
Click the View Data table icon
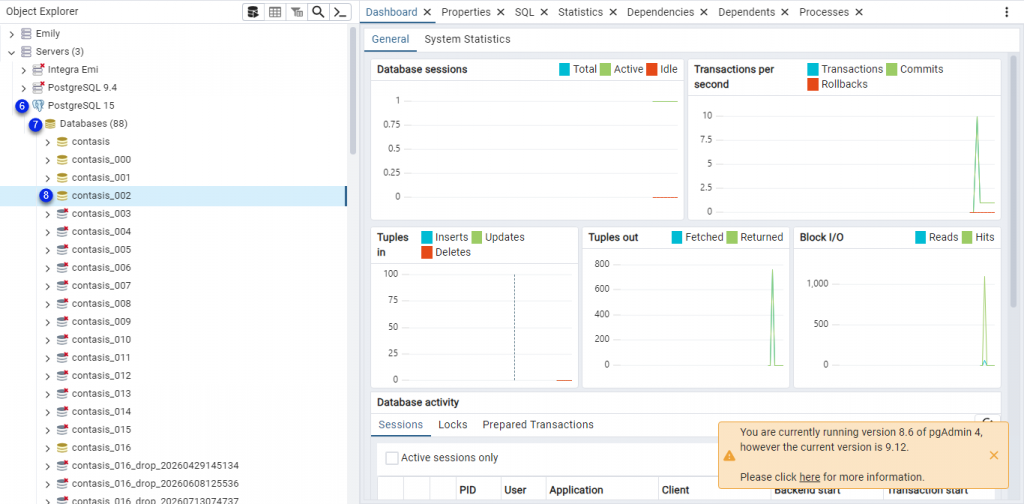275,12
